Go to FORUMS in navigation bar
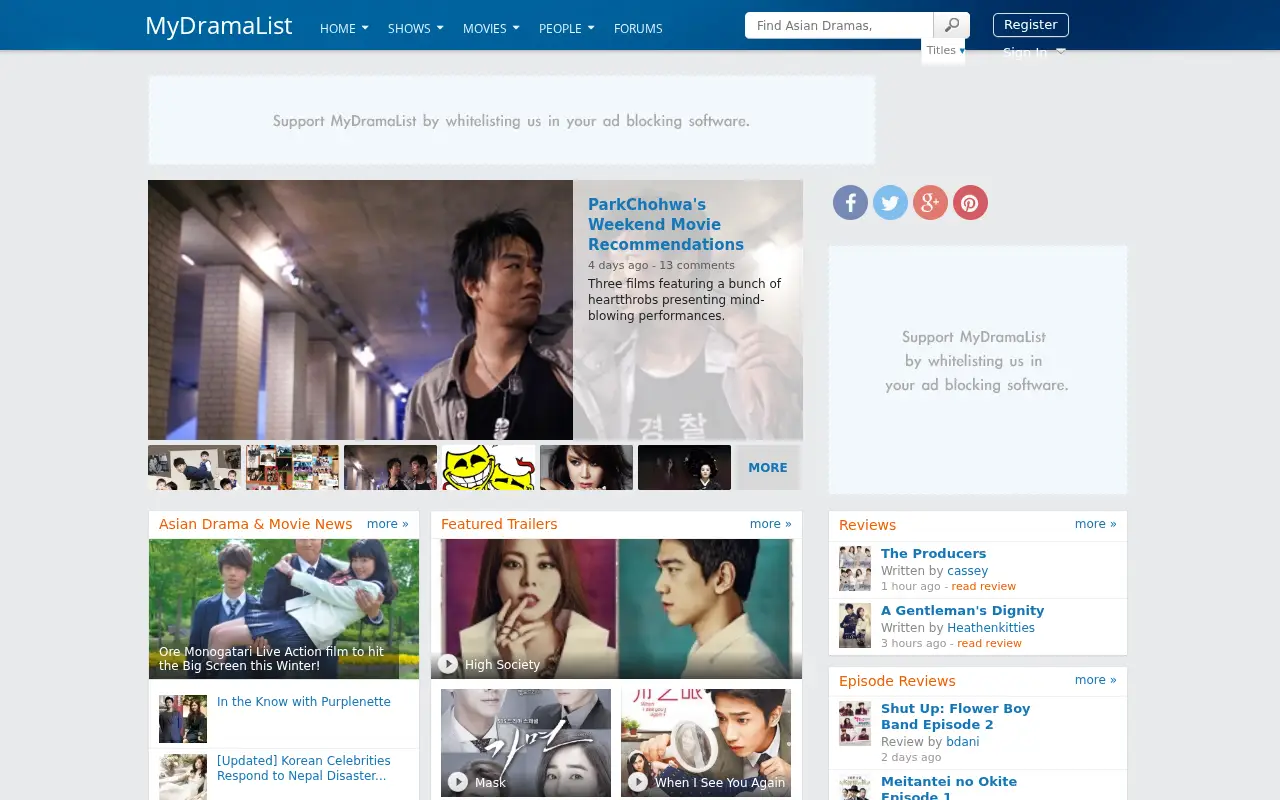The height and width of the screenshot is (800, 1280). pyautogui.click(x=638, y=28)
